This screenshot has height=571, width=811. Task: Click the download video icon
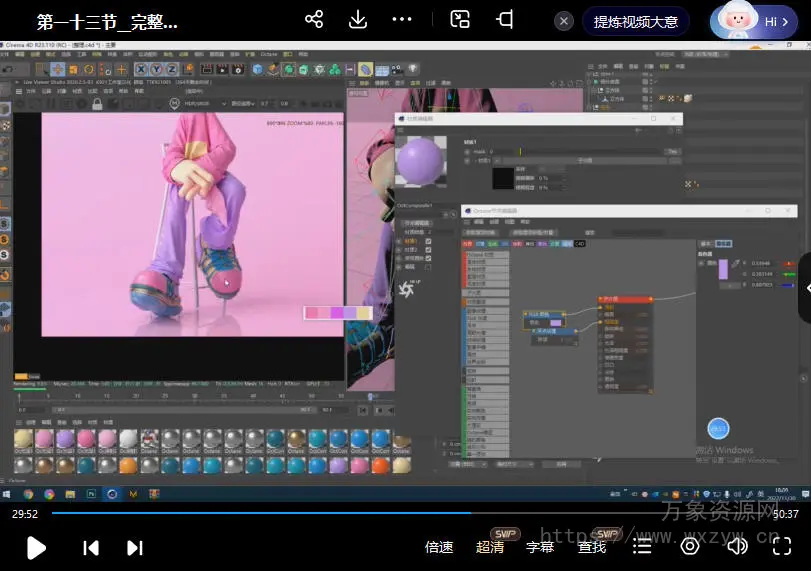(x=358, y=20)
